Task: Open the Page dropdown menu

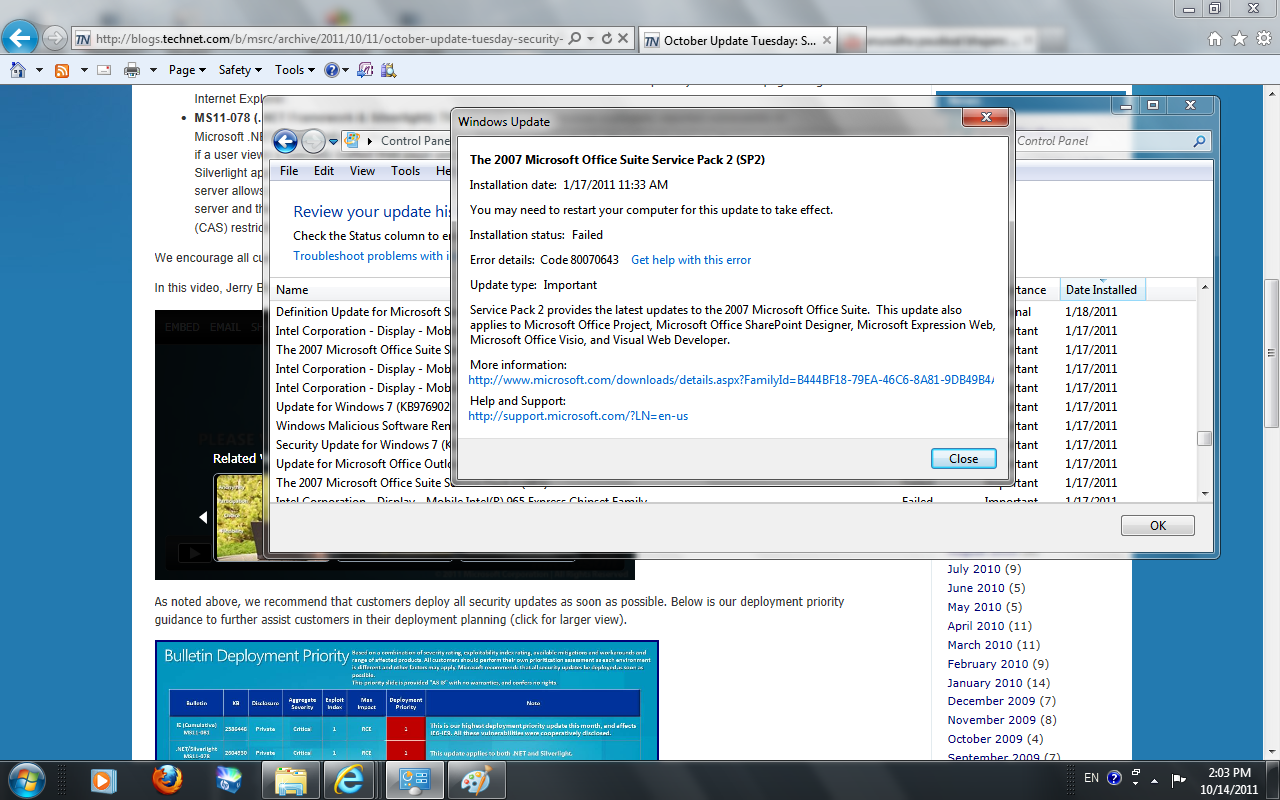Action: pyautogui.click(x=187, y=70)
